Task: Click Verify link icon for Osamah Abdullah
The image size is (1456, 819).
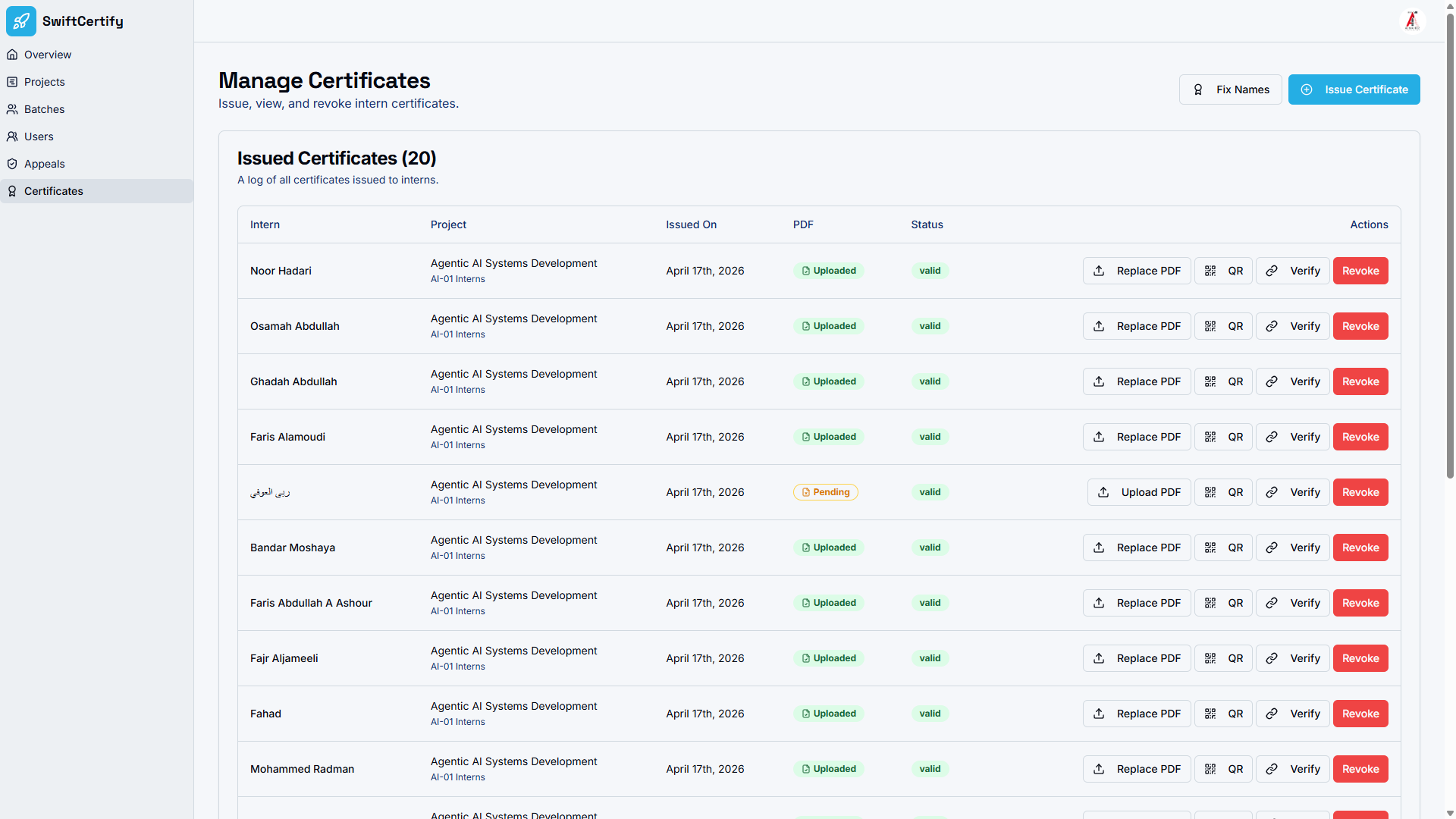Action: click(x=1272, y=326)
